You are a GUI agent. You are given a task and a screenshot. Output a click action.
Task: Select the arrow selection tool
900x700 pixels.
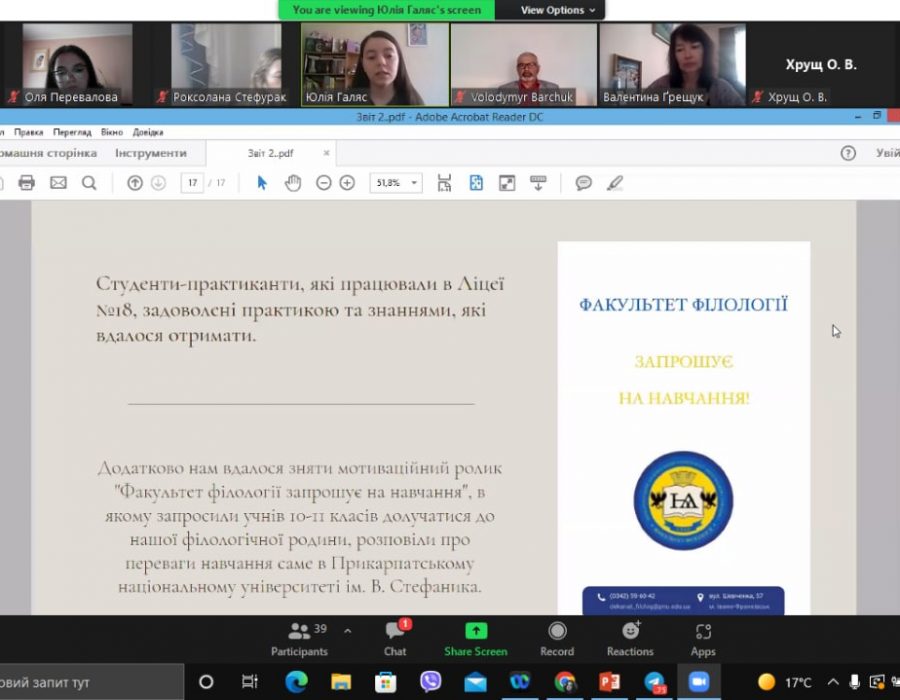click(262, 183)
